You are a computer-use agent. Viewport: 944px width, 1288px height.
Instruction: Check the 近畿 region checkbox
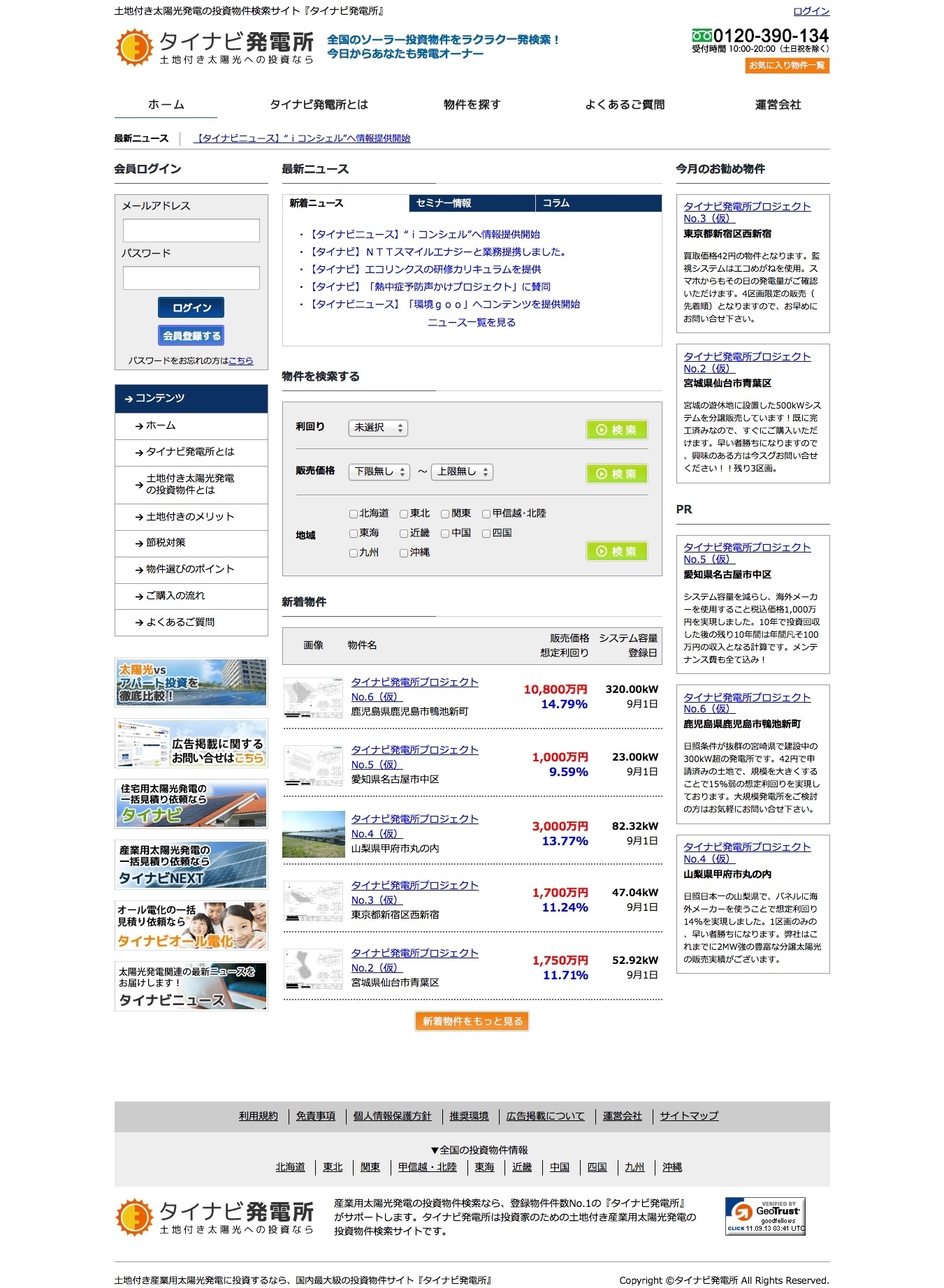[404, 534]
